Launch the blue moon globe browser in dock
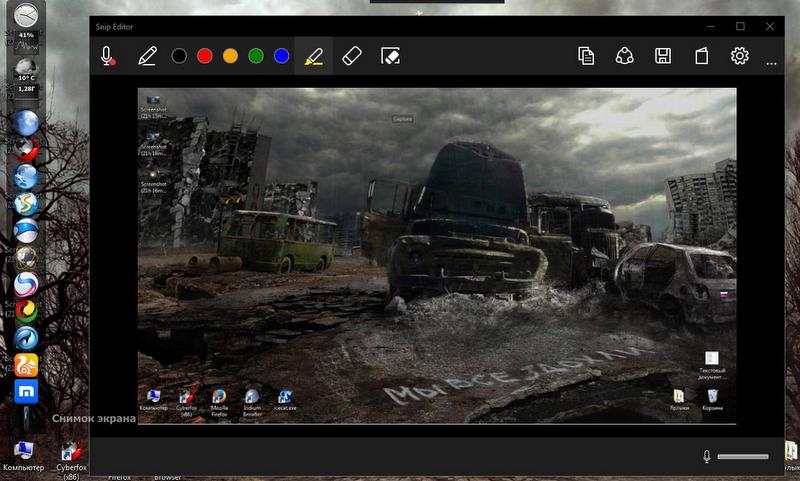 [x=26, y=123]
